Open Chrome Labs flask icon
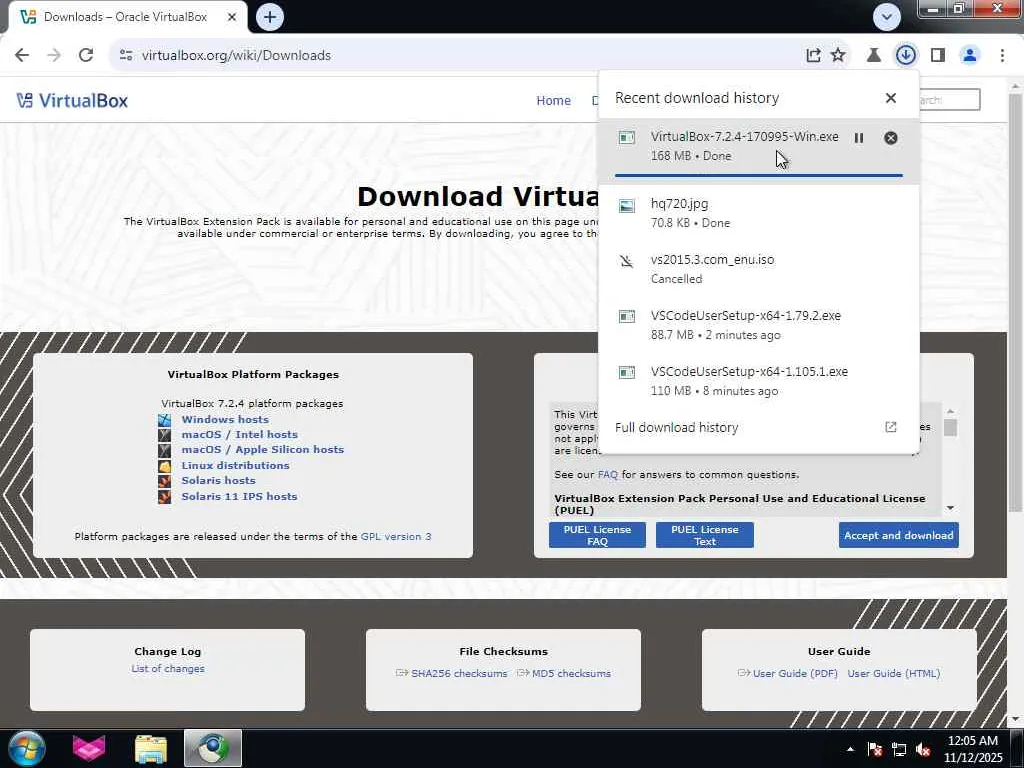 click(x=873, y=56)
